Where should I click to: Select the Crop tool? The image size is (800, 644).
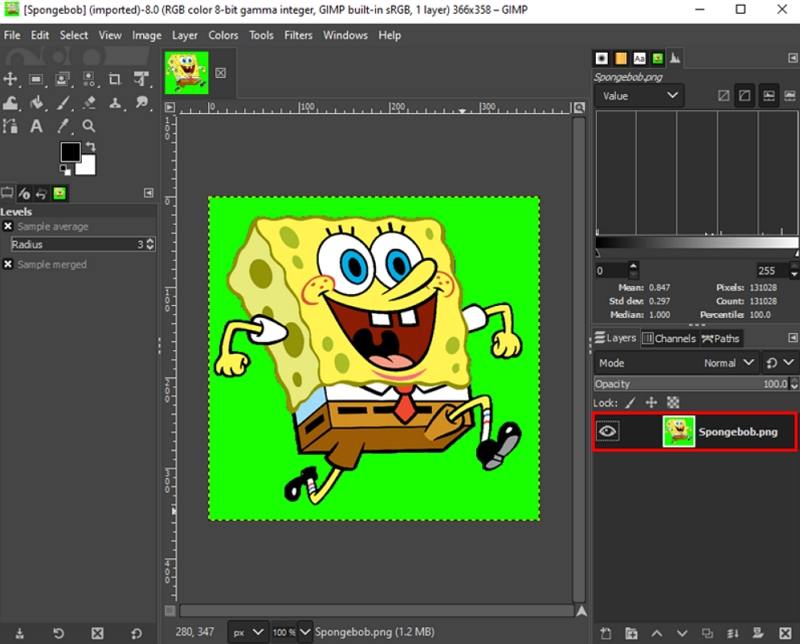[x=115, y=79]
